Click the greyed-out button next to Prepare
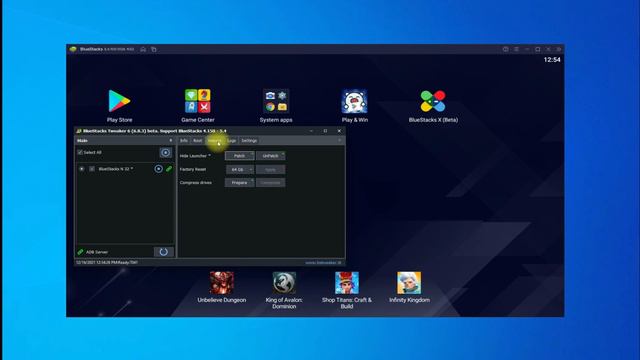Image resolution: width=640 pixels, height=360 pixels. [x=271, y=183]
